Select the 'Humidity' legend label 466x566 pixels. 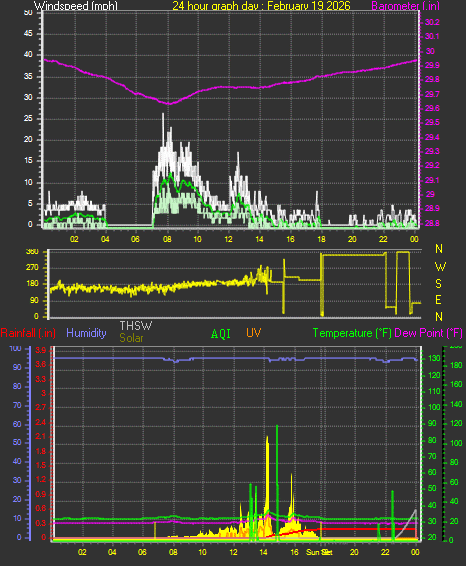86,333
